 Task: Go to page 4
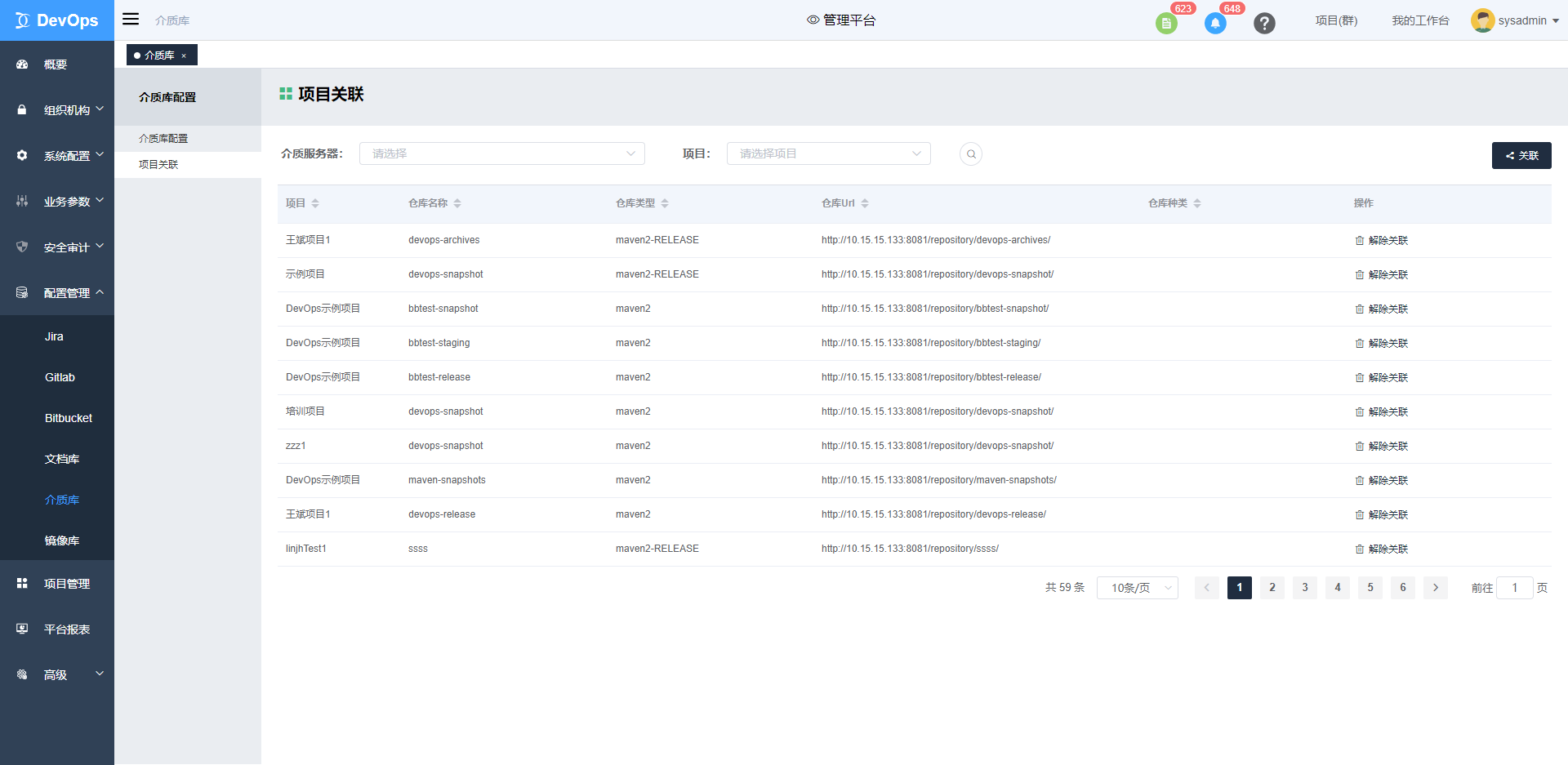point(1338,588)
